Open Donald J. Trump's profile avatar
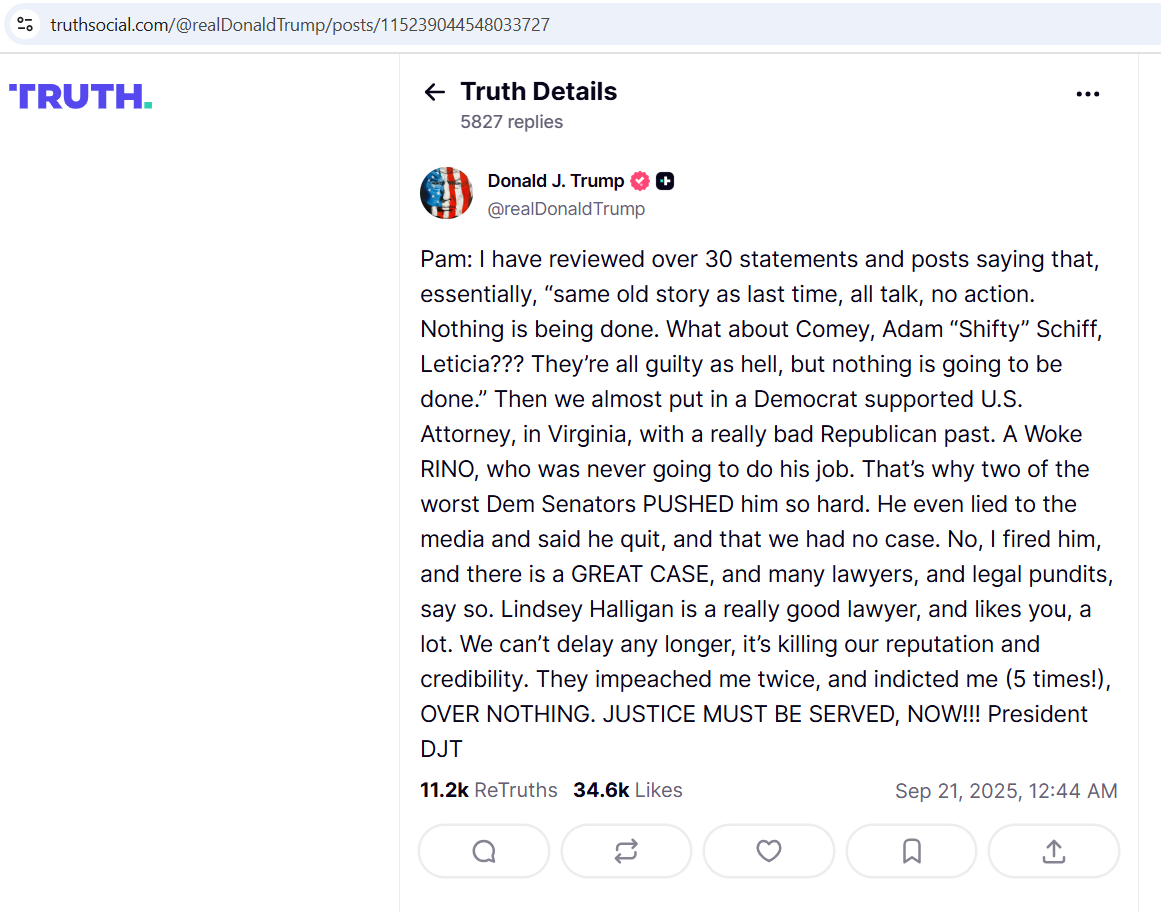This screenshot has height=912, width=1161. 446,193
